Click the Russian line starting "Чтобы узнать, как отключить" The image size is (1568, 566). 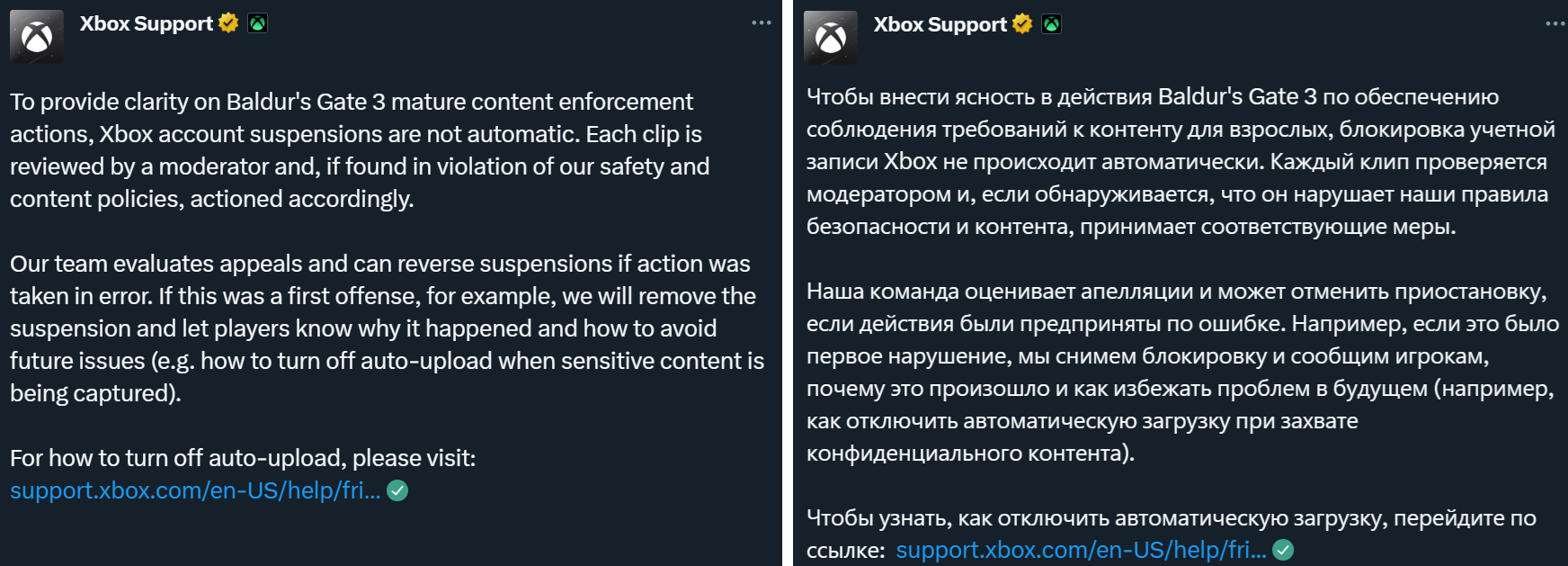pos(1171,518)
